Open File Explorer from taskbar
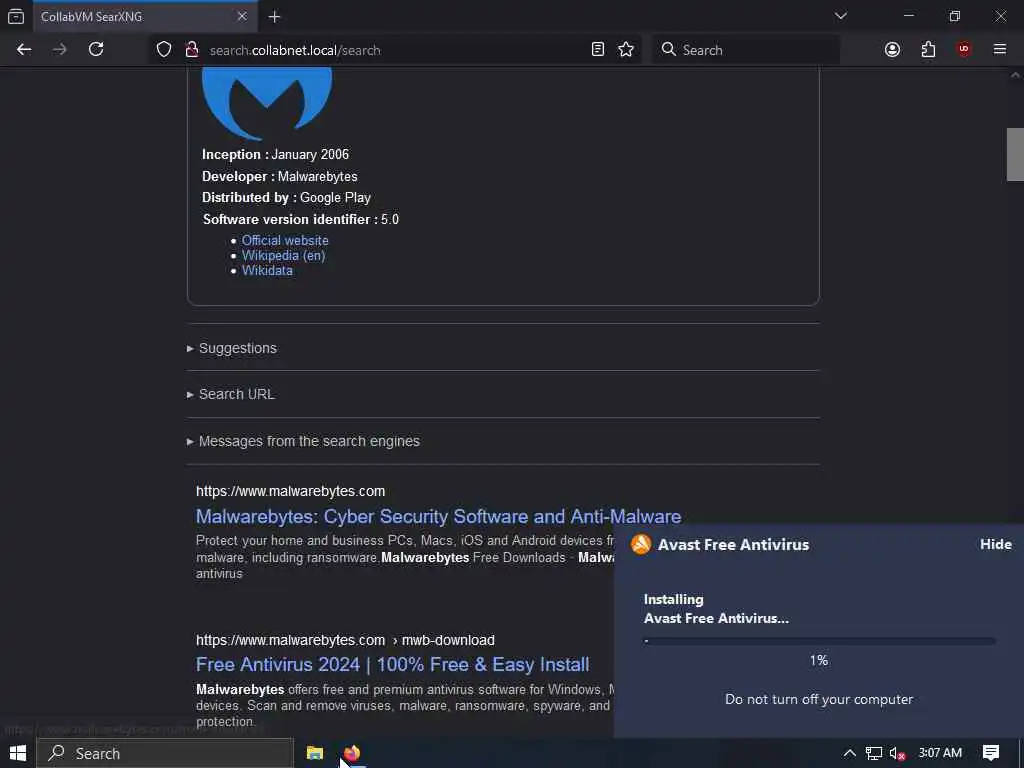Screen dimensions: 1024x768 point(315,753)
